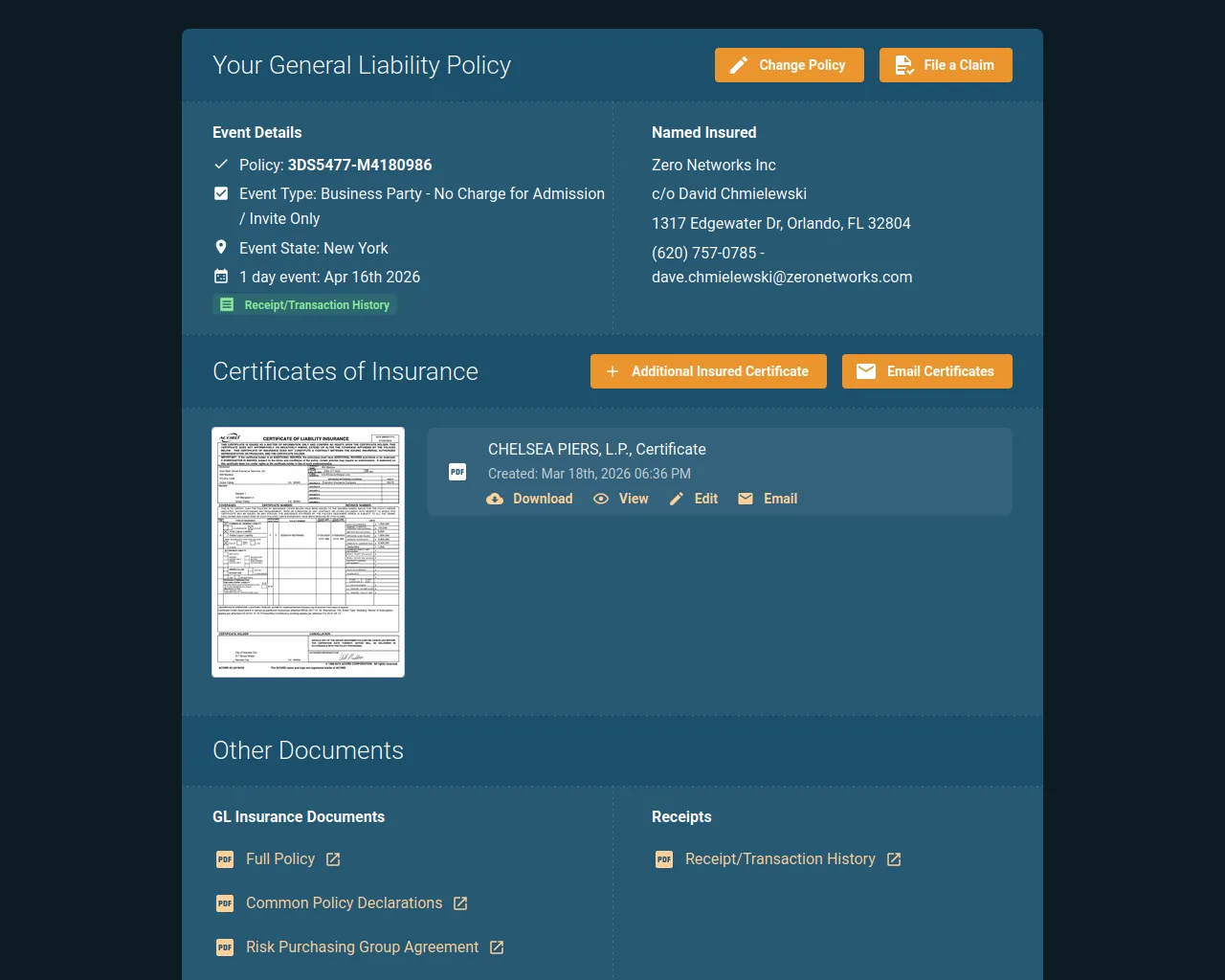Select the eye View icon on the certificate
The image size is (1225, 980).
[x=601, y=499]
